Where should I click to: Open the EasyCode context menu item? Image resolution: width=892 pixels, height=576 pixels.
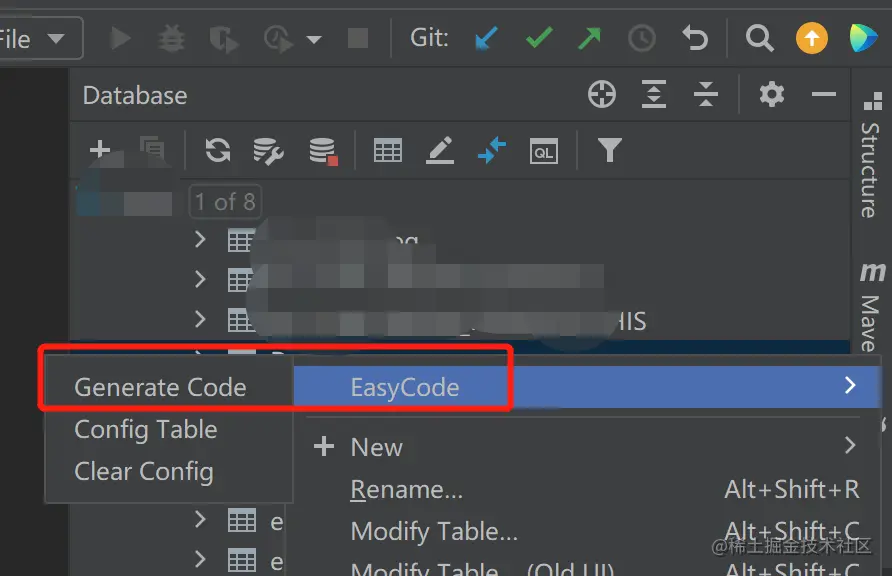point(587,387)
